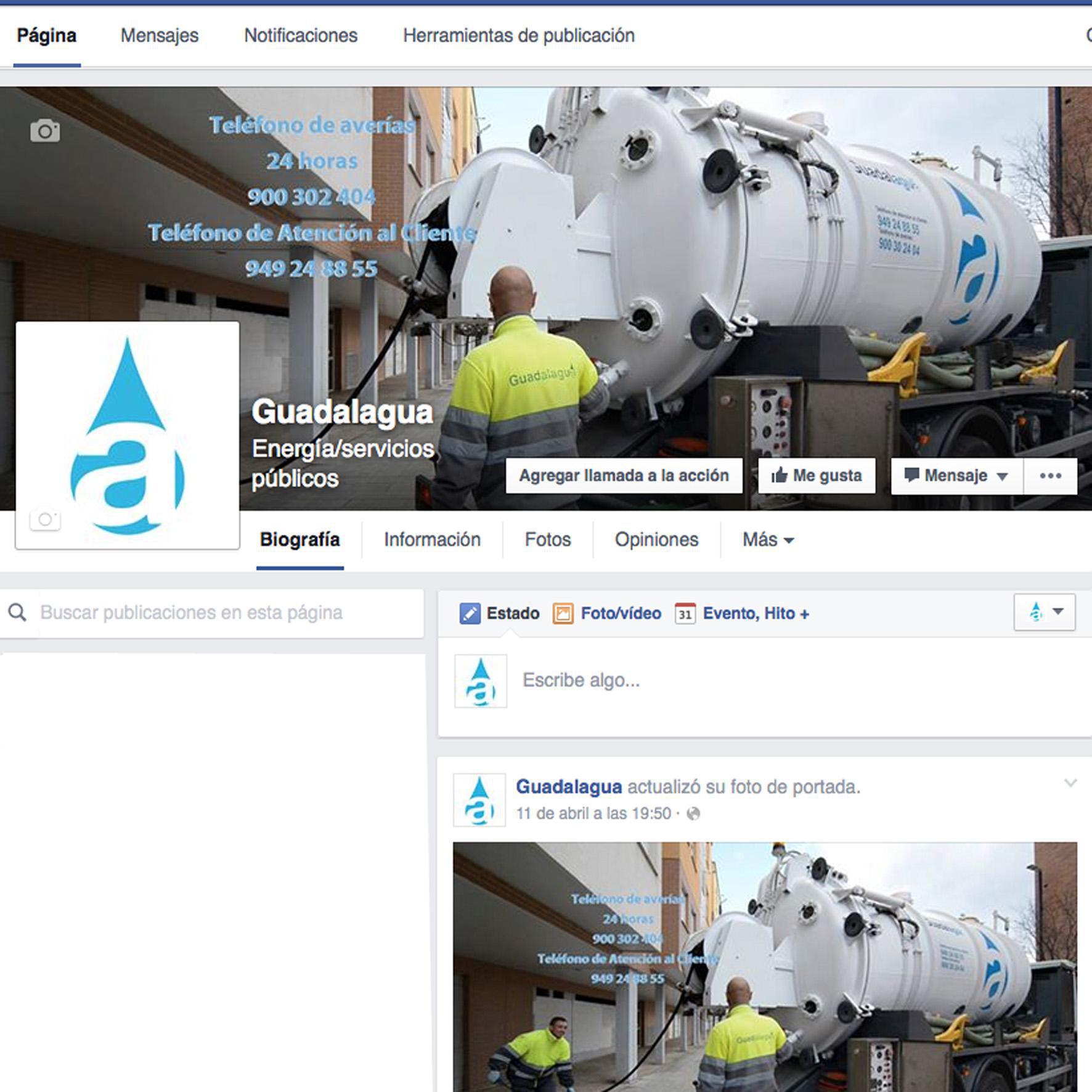Open the three-dots more options button

(x=1050, y=476)
